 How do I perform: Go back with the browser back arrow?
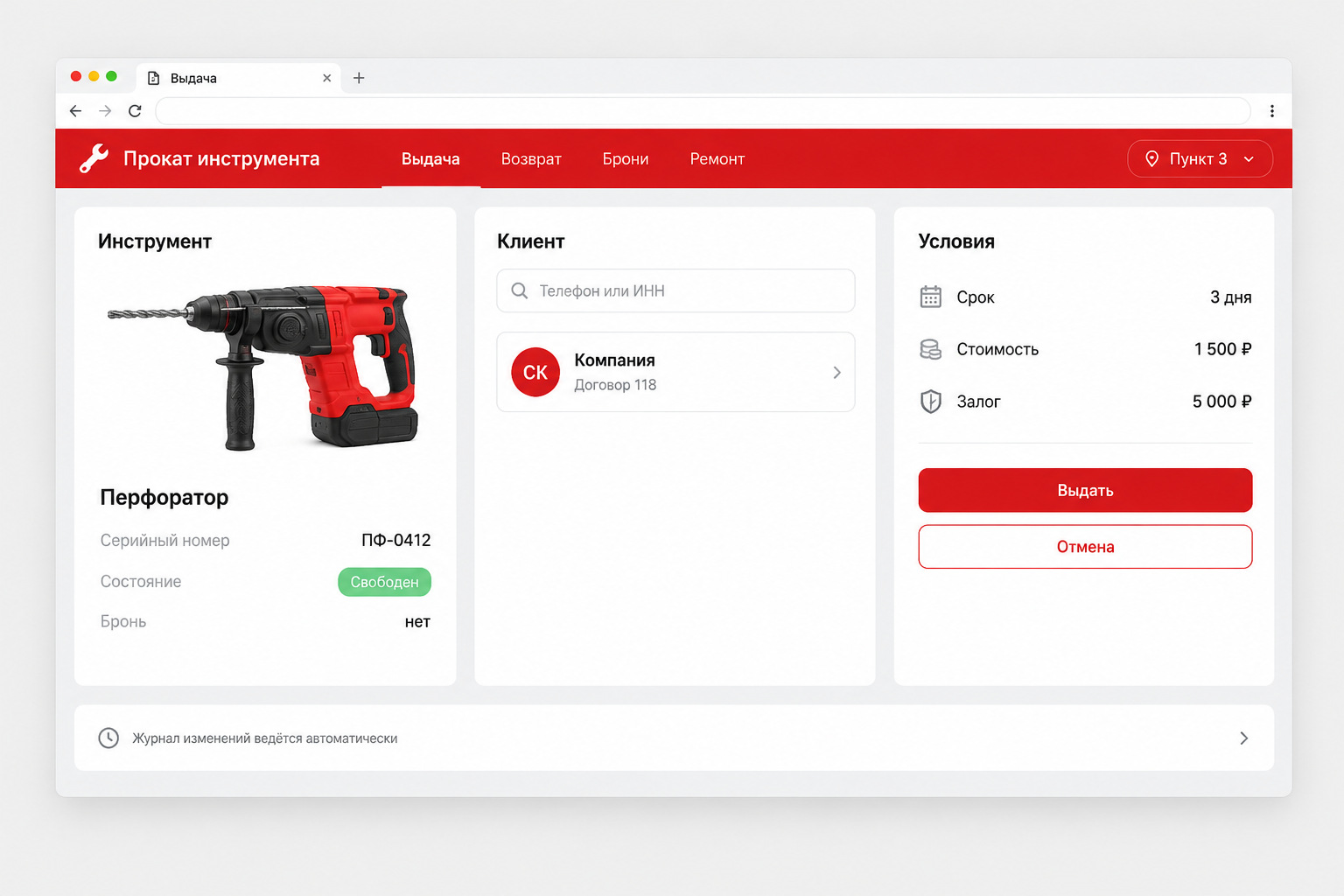[x=75, y=111]
